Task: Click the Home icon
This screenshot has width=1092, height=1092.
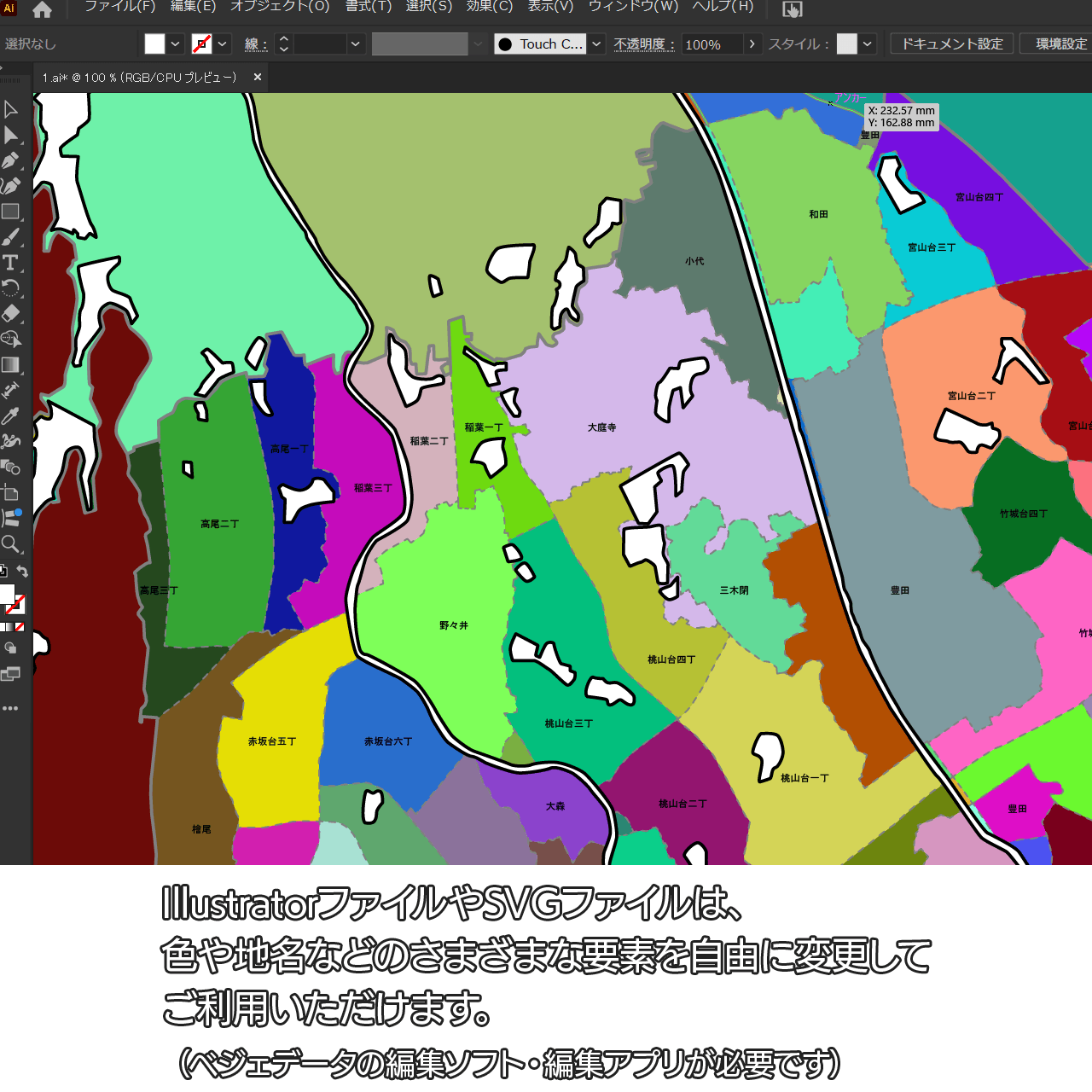Action: 42,10
